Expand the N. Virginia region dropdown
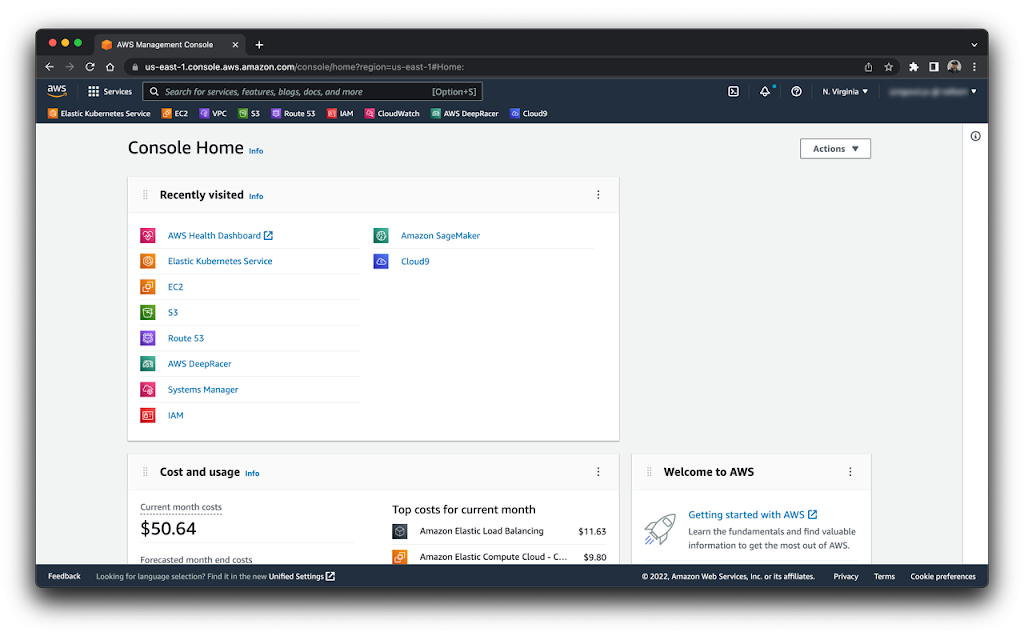Image resolution: width=1024 pixels, height=640 pixels. (845, 91)
